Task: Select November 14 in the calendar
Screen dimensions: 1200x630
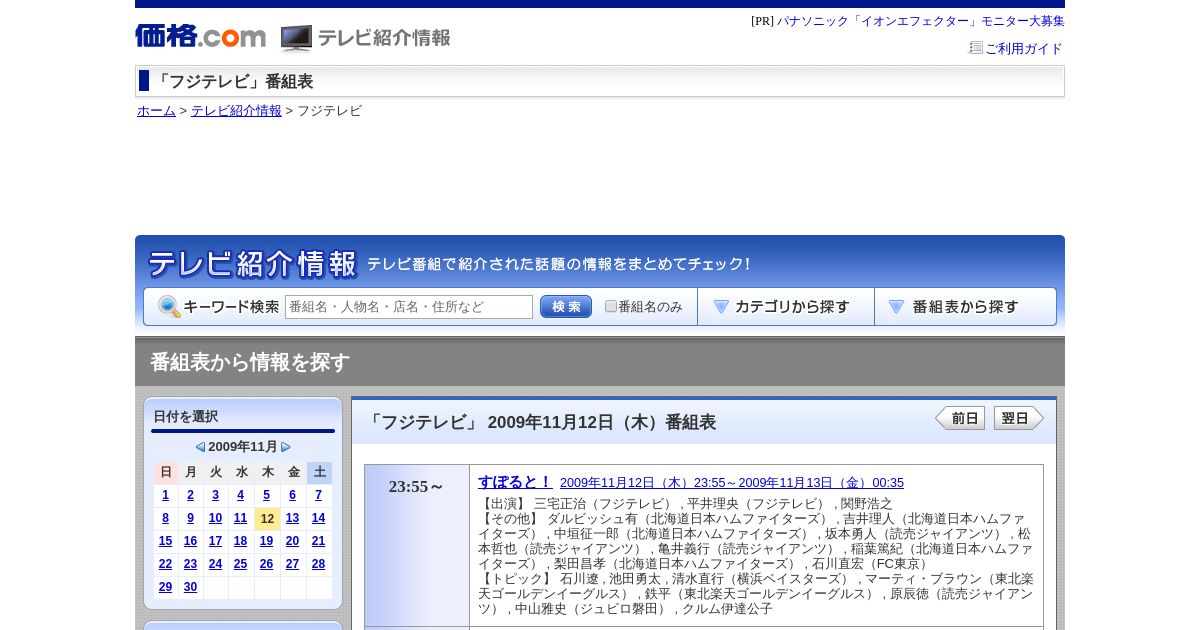Action: (x=318, y=518)
